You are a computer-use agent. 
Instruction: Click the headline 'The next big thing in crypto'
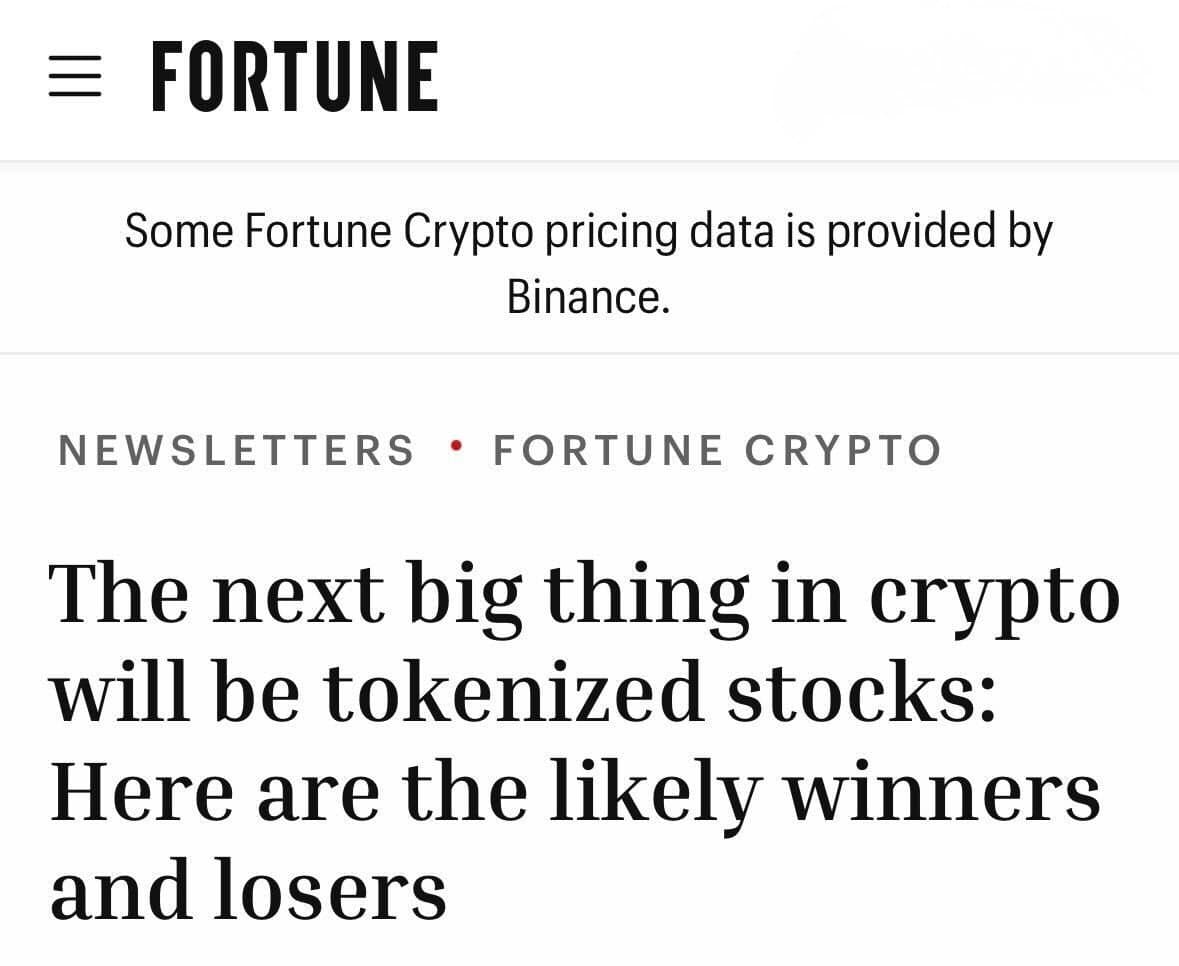point(585,593)
